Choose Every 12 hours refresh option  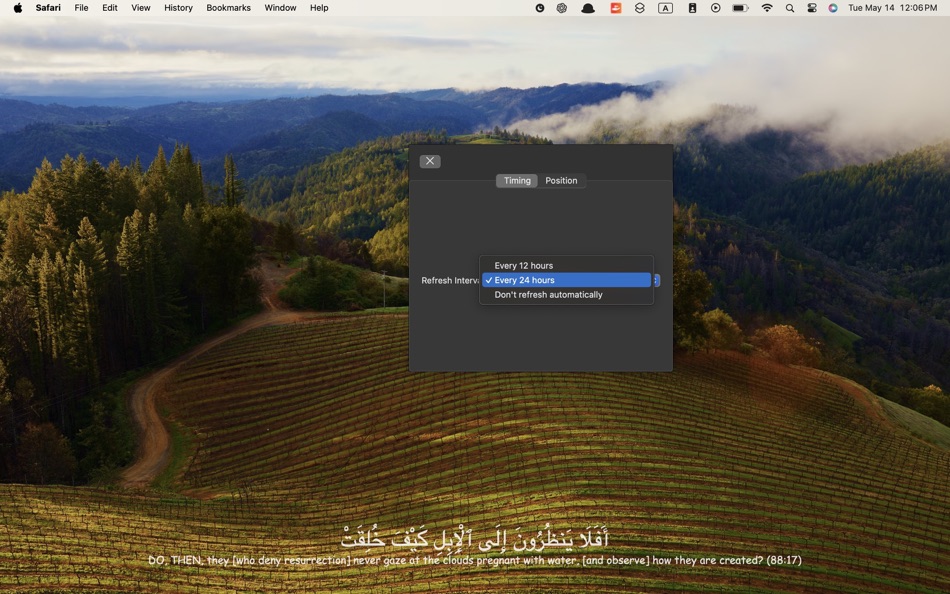coord(566,265)
